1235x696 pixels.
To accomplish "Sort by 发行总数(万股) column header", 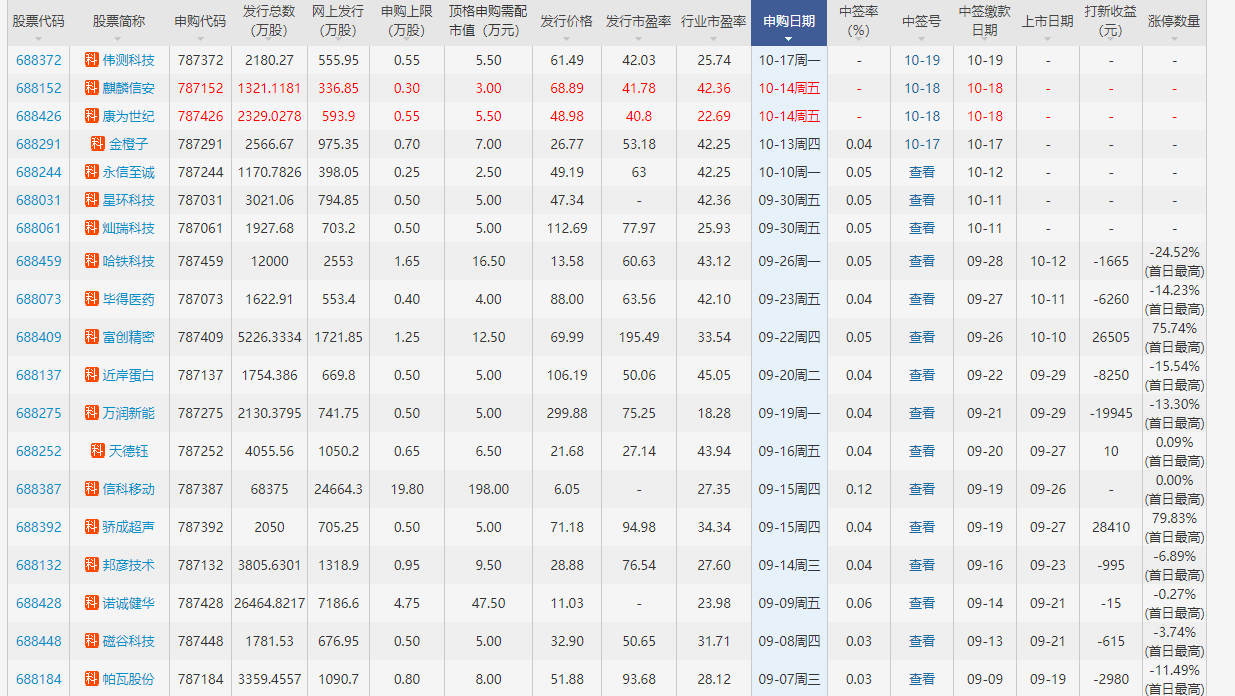I will 269,22.
